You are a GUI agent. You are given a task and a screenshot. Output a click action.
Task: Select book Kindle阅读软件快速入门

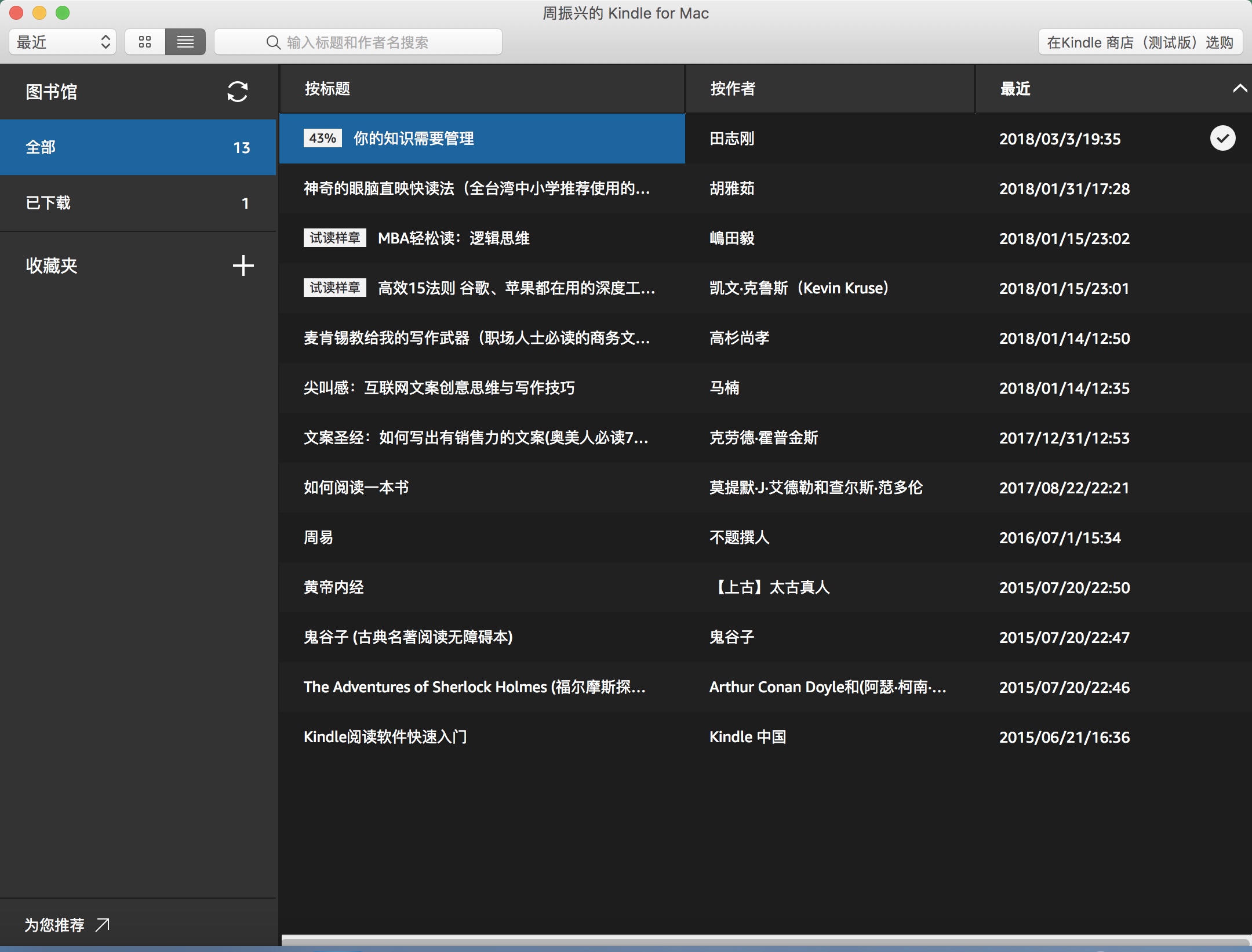(x=385, y=737)
